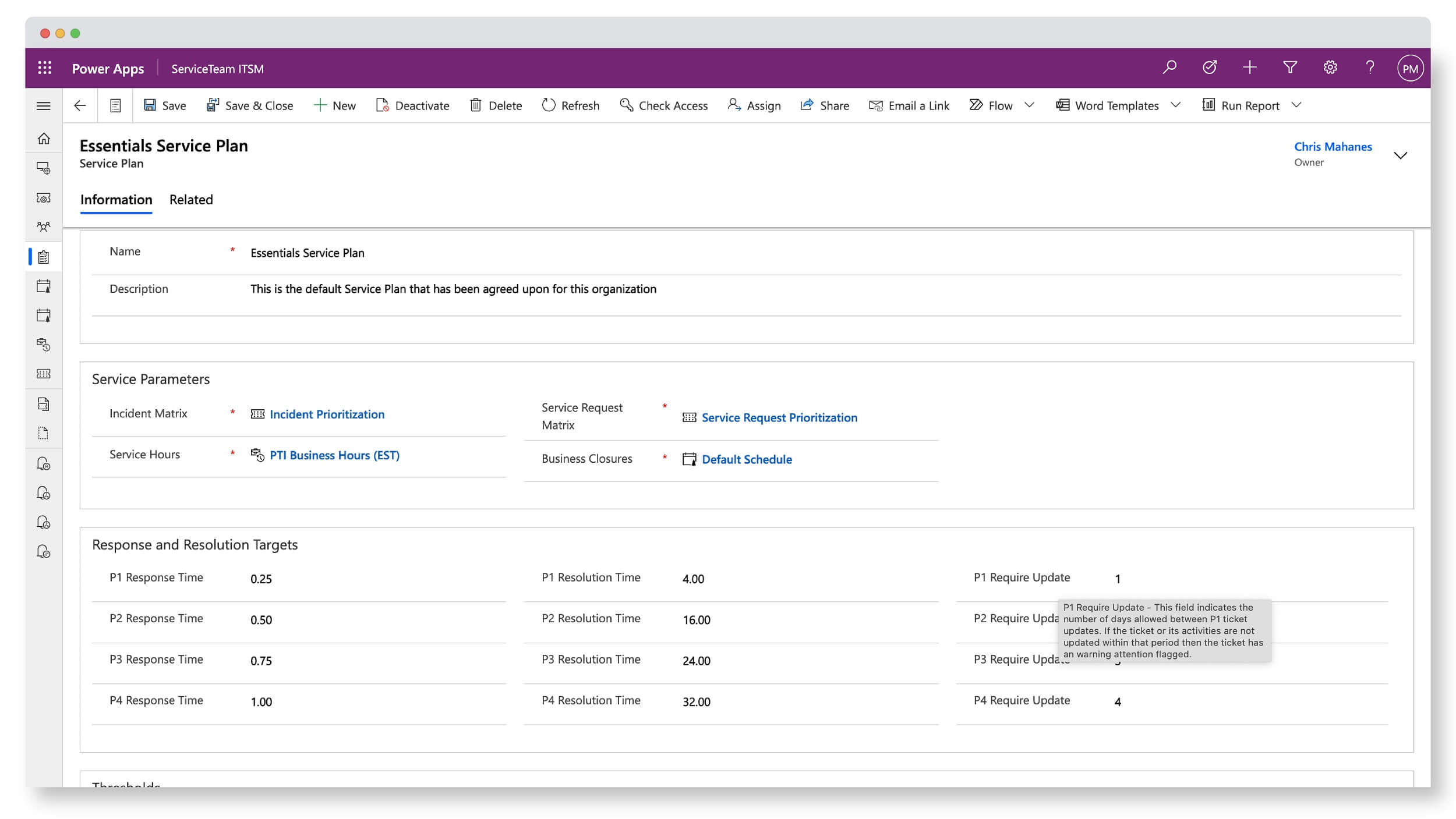Screen dimensions: 1456x819
Task: Open the advanced filter funnel icon
Action: tap(1289, 68)
